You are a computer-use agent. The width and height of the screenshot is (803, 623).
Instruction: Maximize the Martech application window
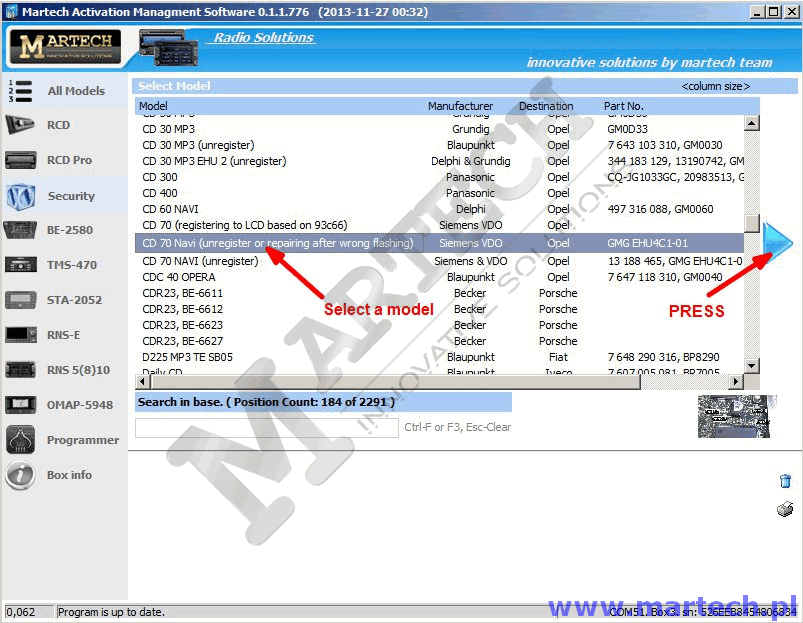[x=774, y=11]
